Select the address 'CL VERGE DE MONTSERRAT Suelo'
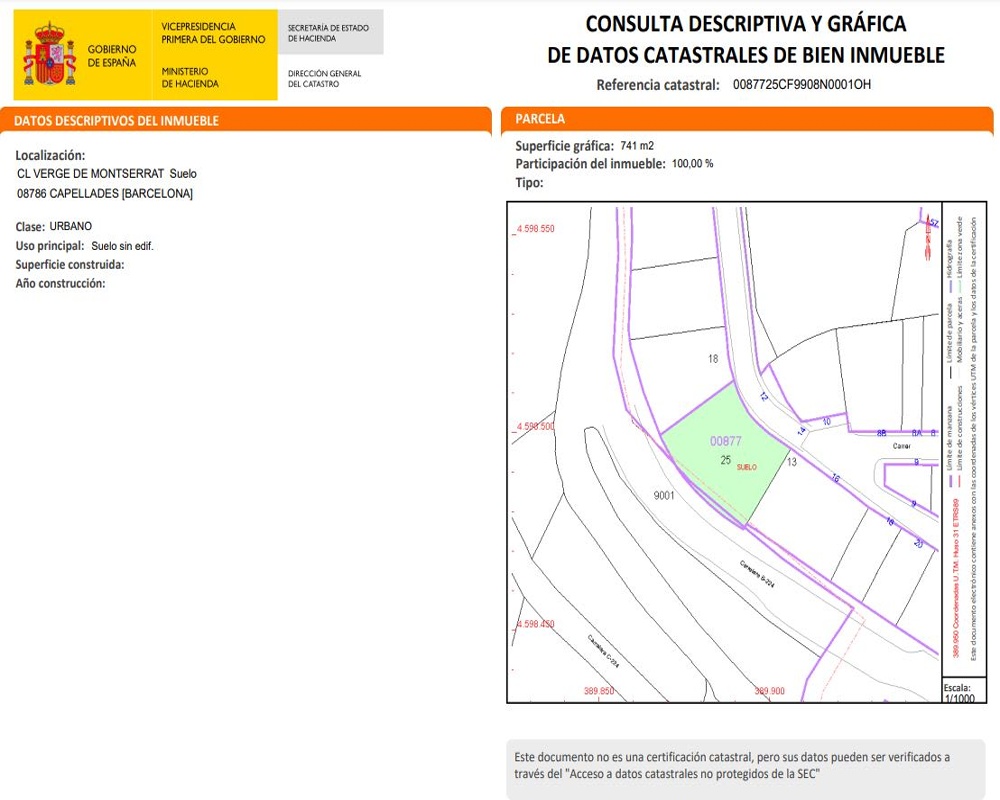 pyautogui.click(x=107, y=174)
